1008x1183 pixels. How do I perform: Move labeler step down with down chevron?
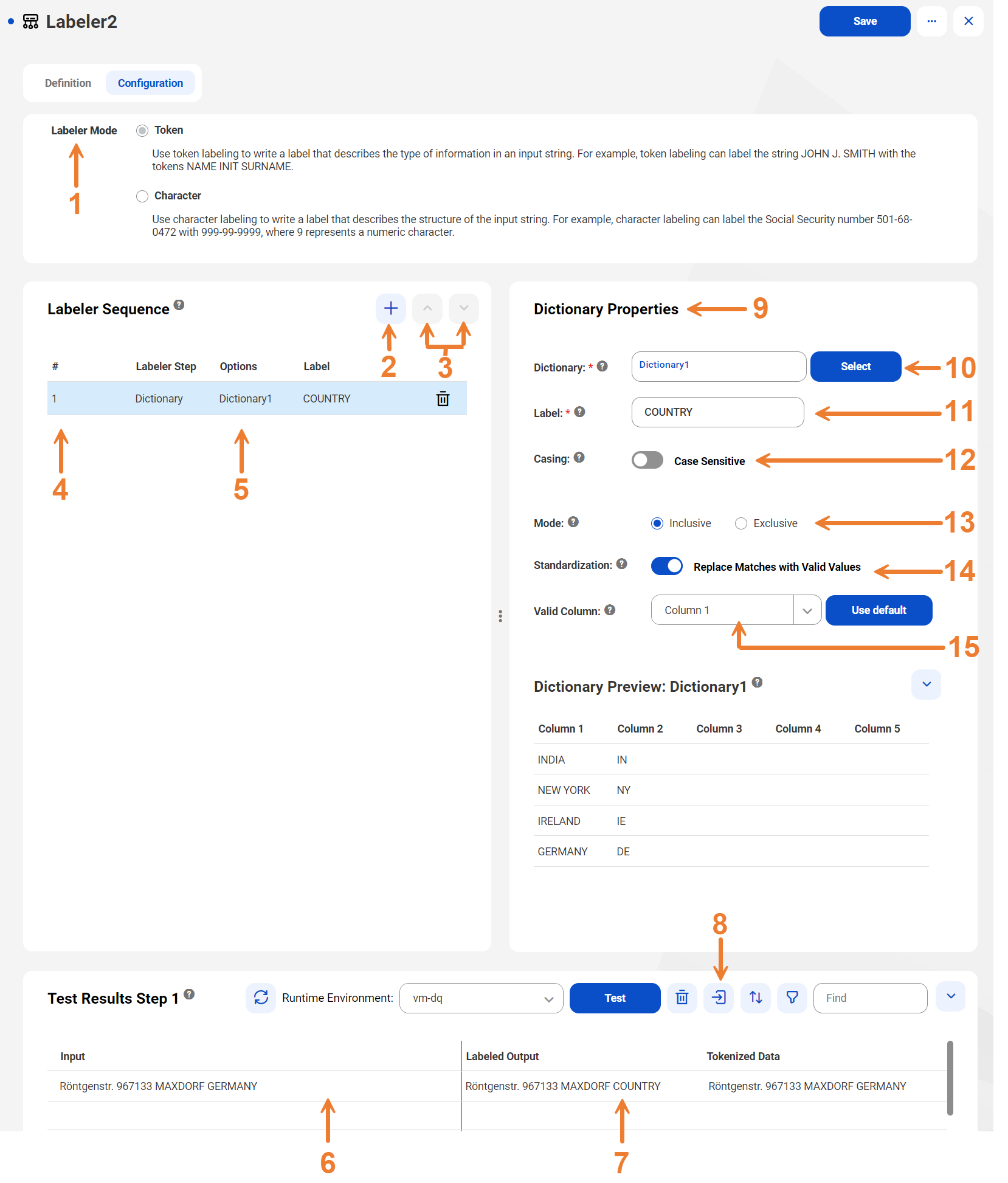pyautogui.click(x=464, y=308)
